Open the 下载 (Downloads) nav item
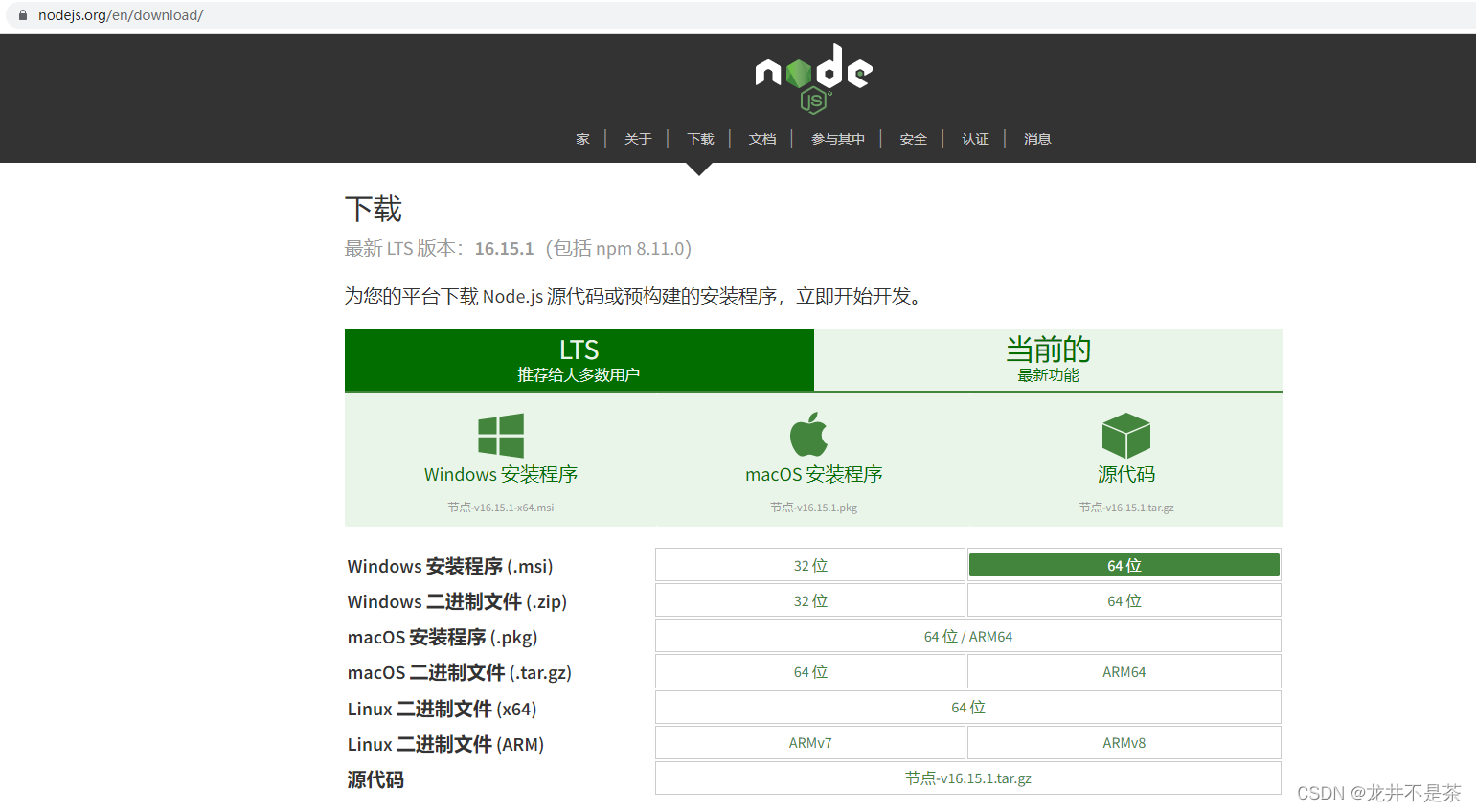This screenshot has width=1476, height=812. coord(700,139)
